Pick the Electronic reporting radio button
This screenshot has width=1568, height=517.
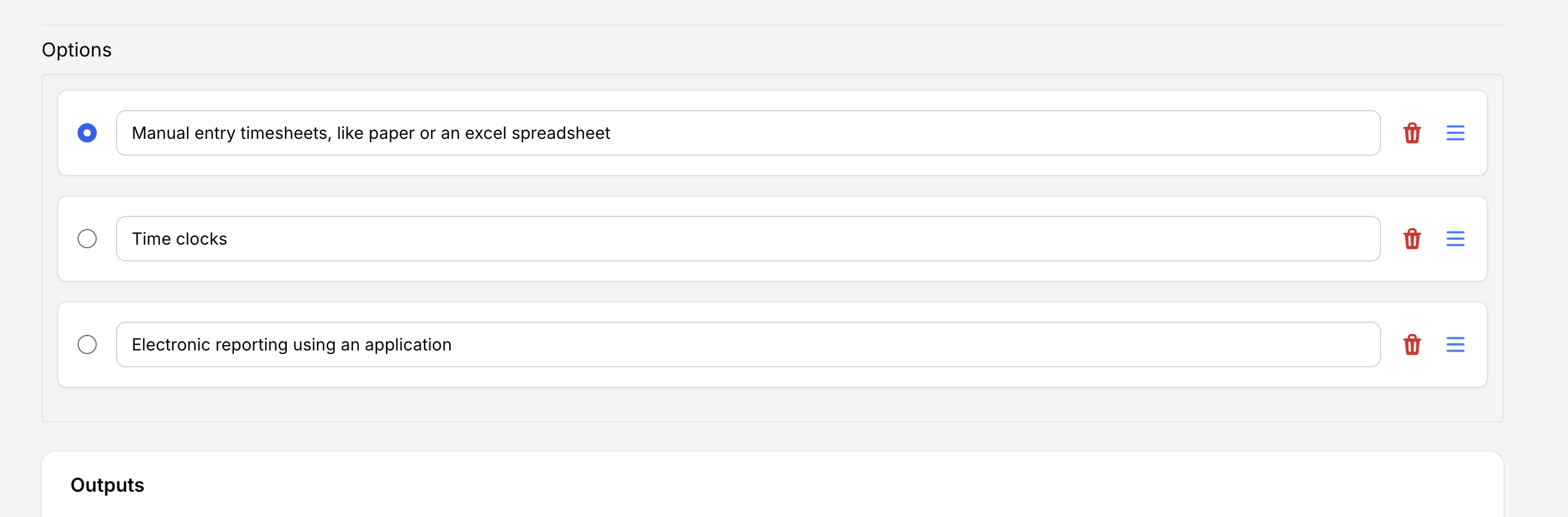click(87, 344)
